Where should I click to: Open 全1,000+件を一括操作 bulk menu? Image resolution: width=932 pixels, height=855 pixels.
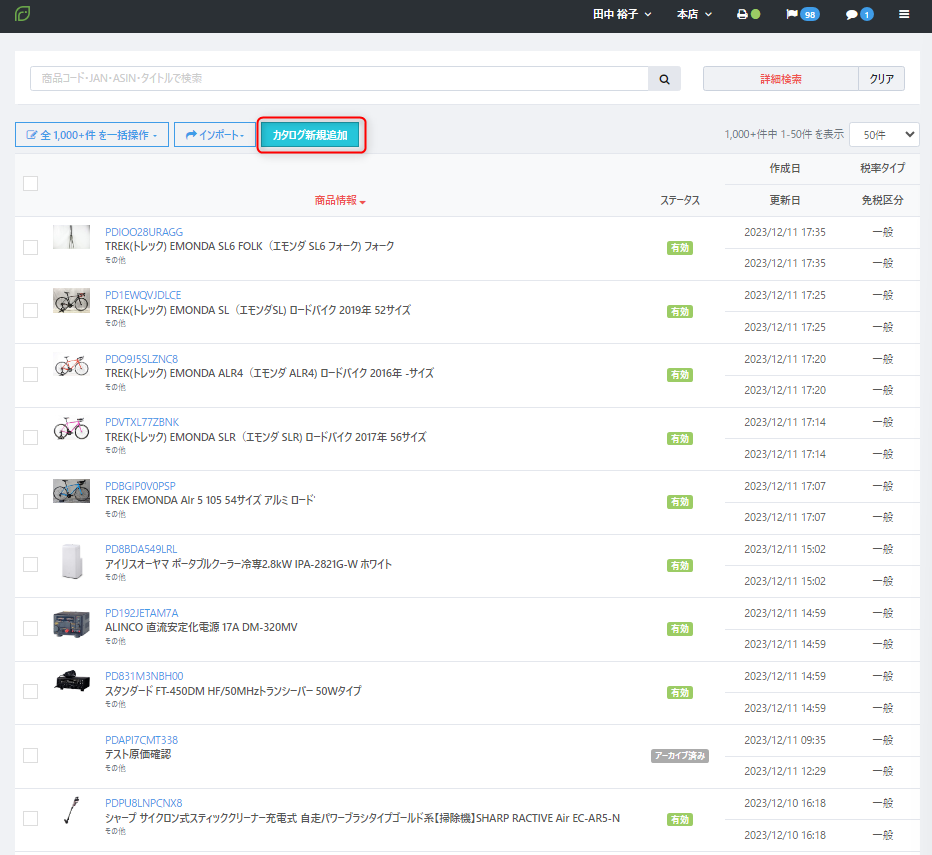[92, 135]
